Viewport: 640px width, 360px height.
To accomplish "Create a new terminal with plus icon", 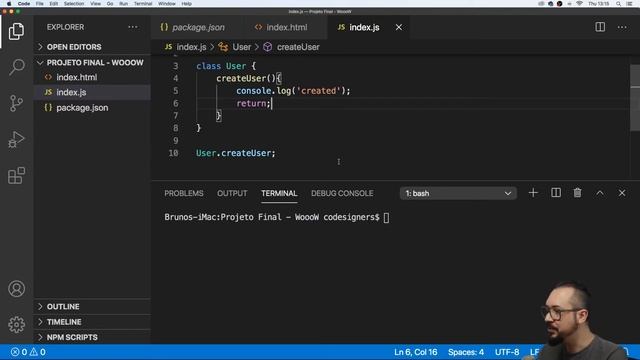I will point(533,193).
